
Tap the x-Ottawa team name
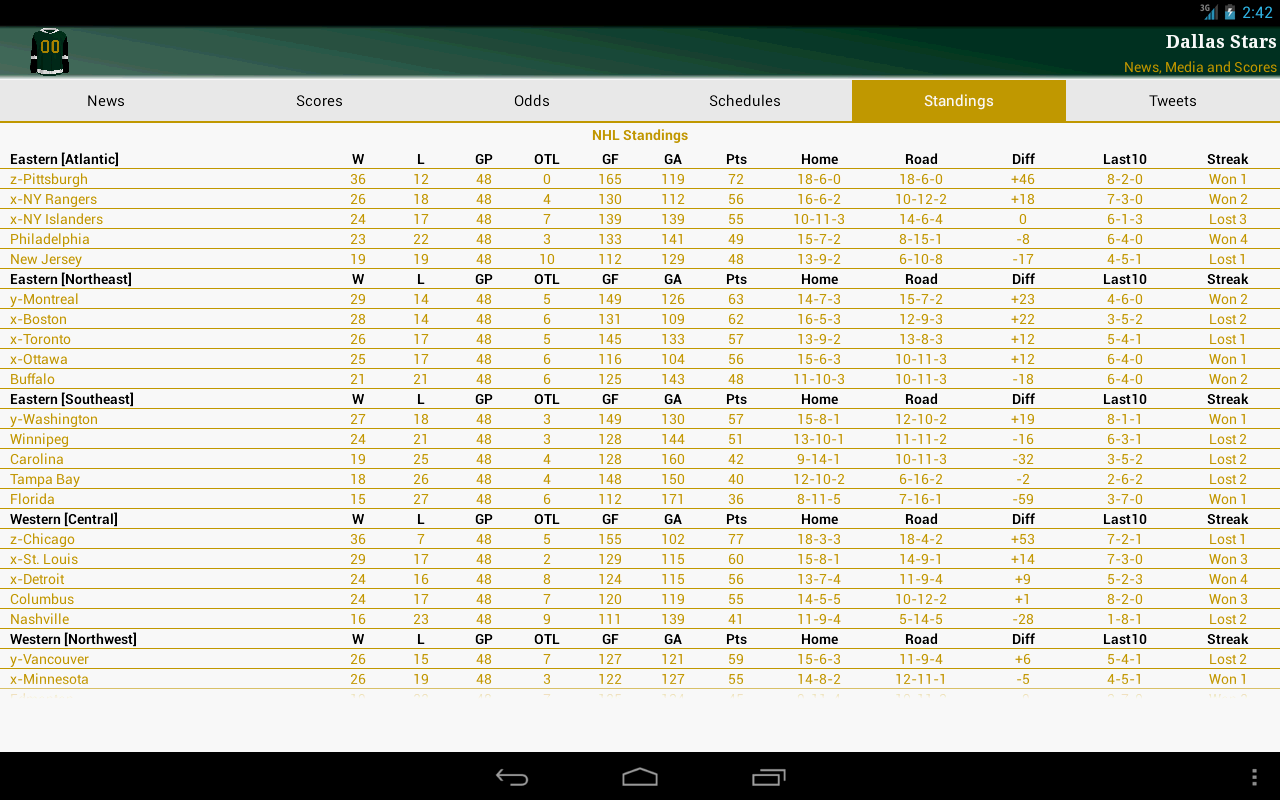[39, 359]
